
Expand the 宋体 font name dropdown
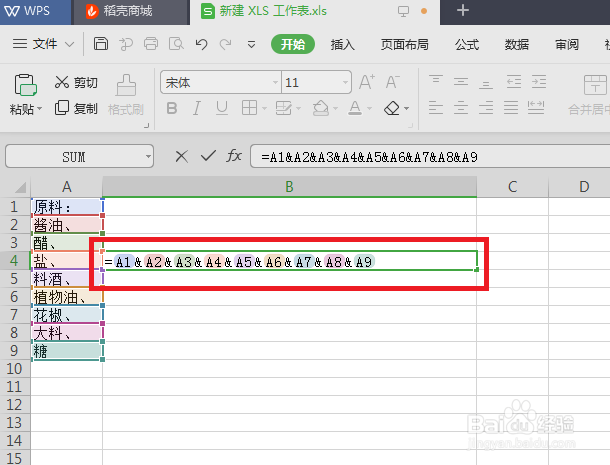[275, 82]
